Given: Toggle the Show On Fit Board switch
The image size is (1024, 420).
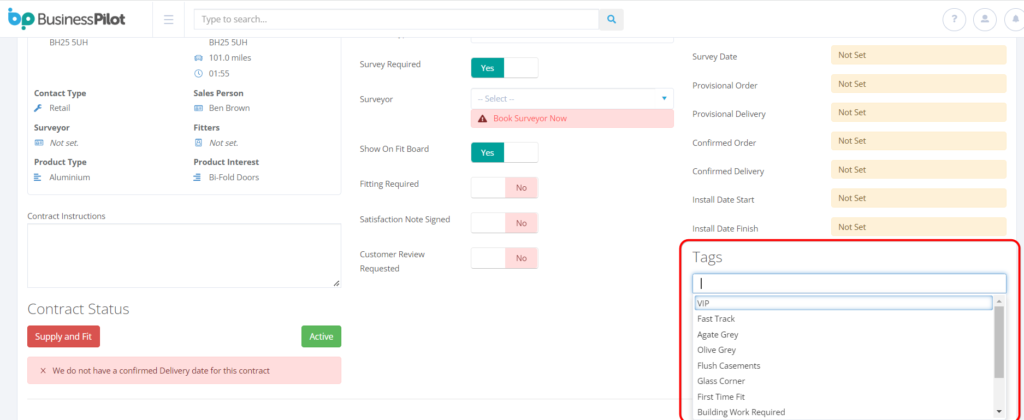Looking at the screenshot, I should [504, 152].
